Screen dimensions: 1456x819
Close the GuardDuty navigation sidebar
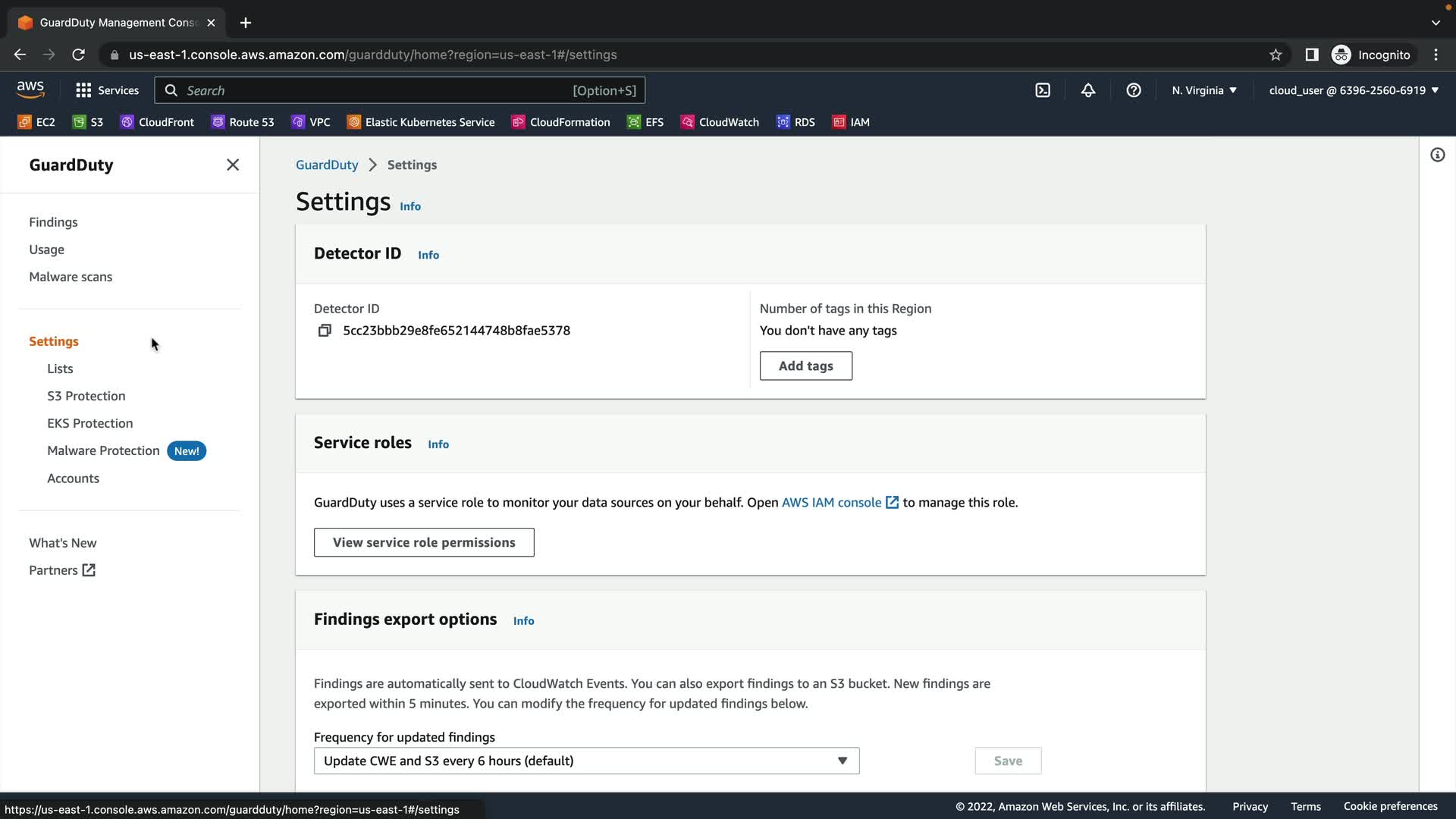click(x=233, y=165)
